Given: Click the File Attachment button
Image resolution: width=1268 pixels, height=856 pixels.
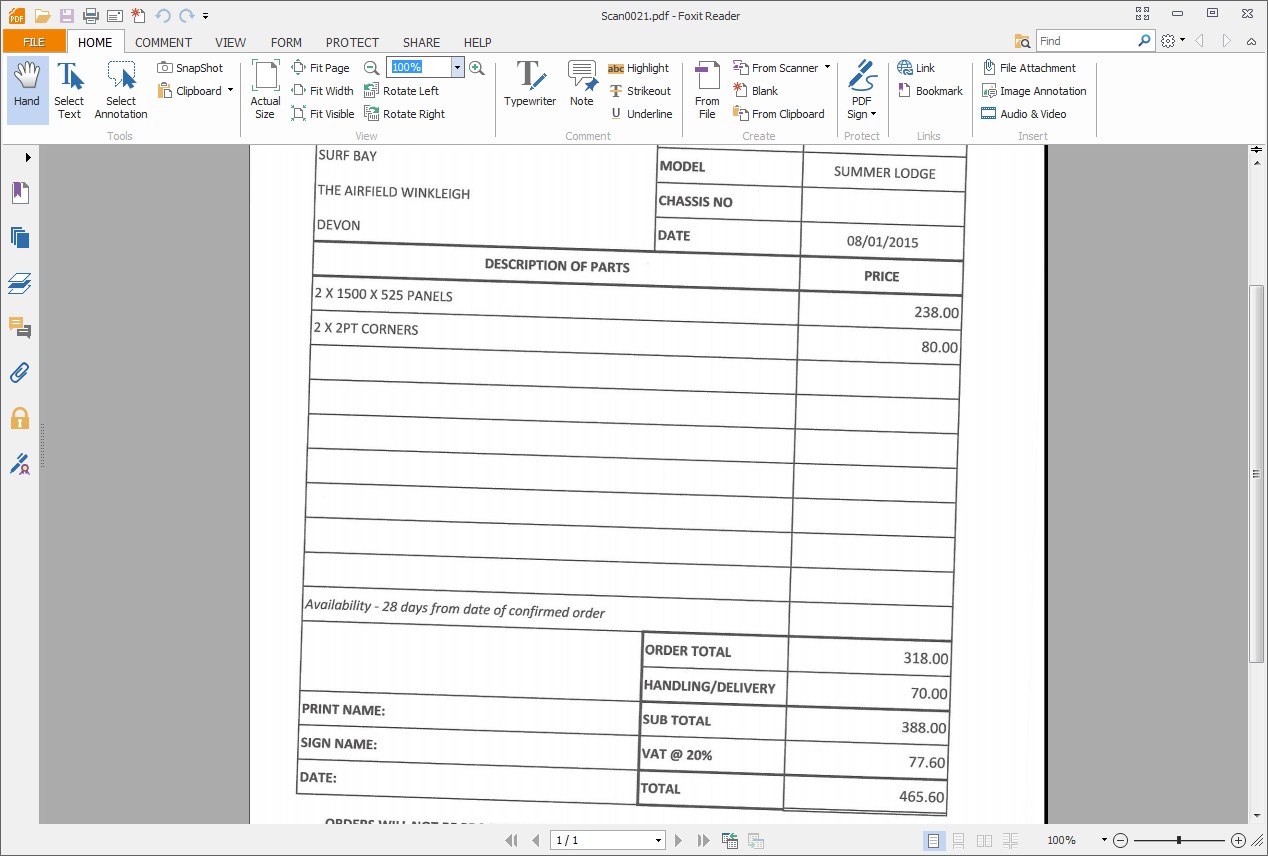Looking at the screenshot, I should pyautogui.click(x=1028, y=68).
